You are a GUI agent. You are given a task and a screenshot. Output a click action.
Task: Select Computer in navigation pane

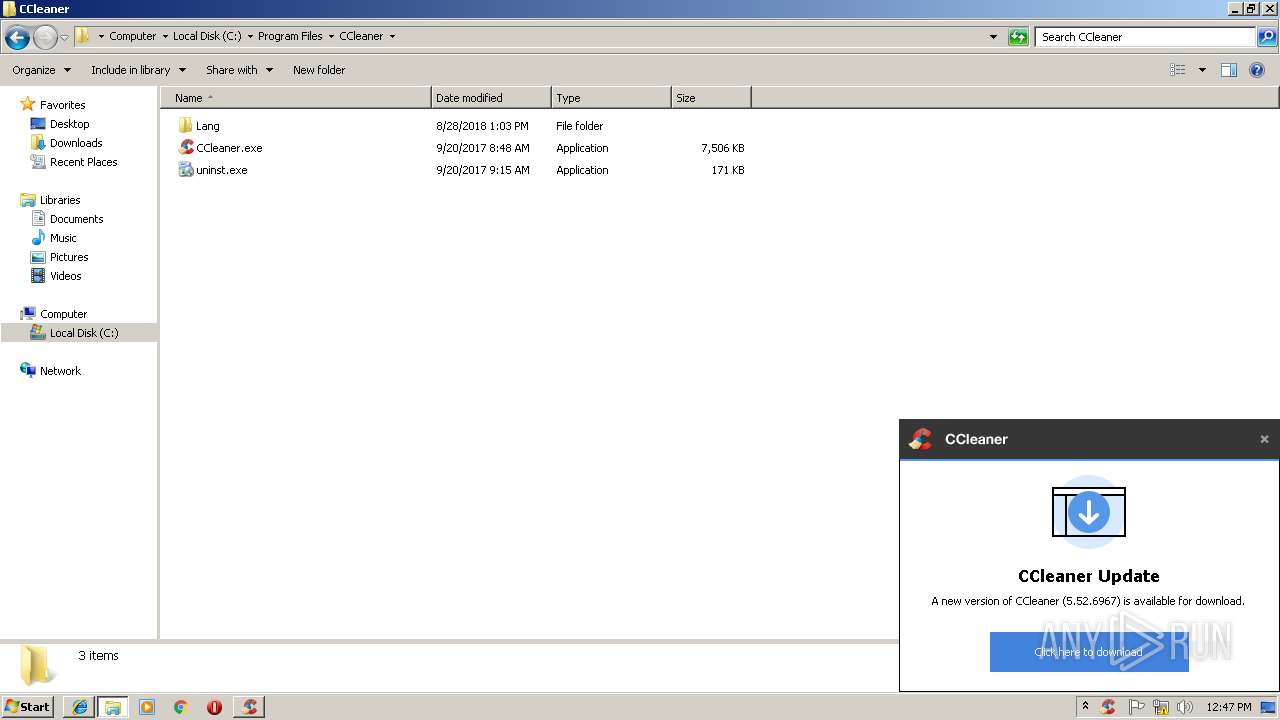tap(63, 314)
